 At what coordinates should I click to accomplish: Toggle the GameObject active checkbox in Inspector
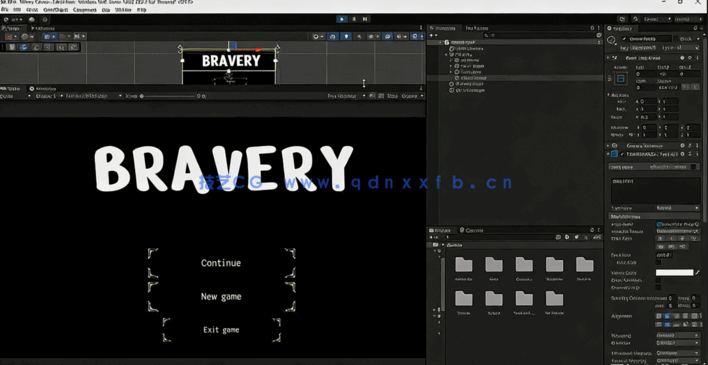pyautogui.click(x=624, y=39)
